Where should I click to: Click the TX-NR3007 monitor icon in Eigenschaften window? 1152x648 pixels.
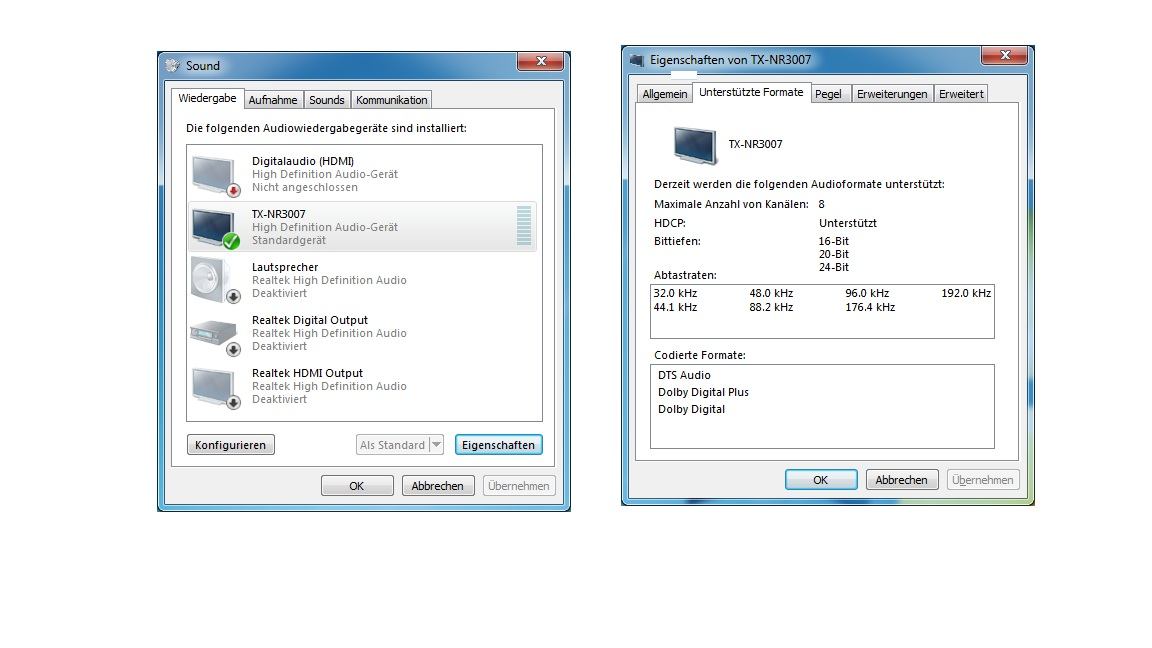(x=694, y=145)
